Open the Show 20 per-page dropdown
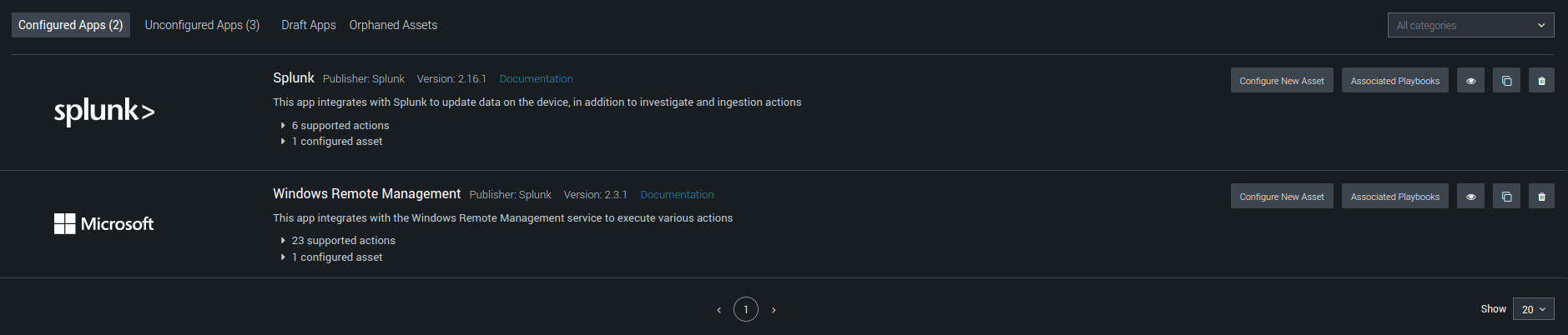Screen dimensions: 1568x335 pos(1533,309)
